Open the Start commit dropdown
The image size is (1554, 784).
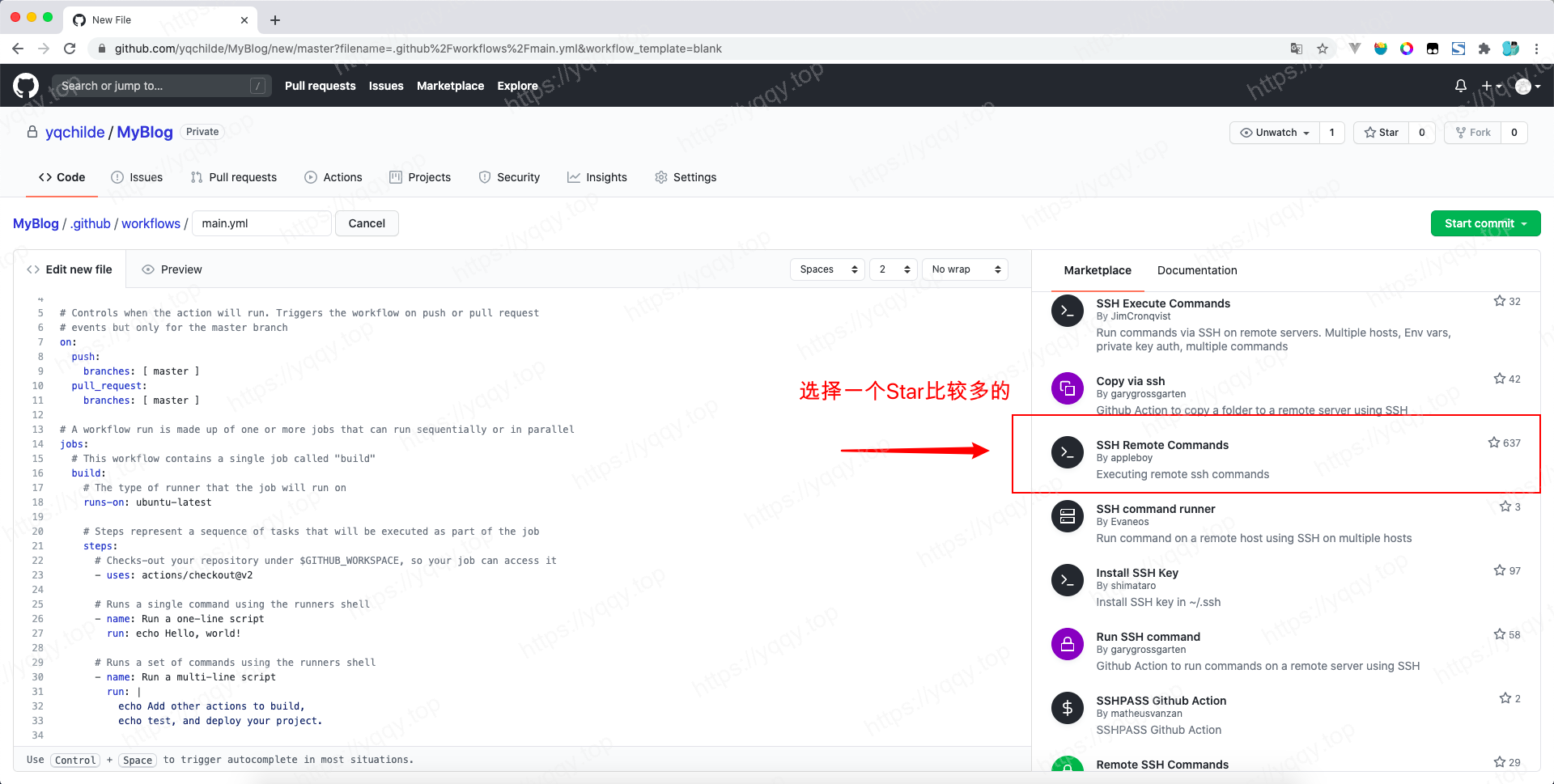1485,223
